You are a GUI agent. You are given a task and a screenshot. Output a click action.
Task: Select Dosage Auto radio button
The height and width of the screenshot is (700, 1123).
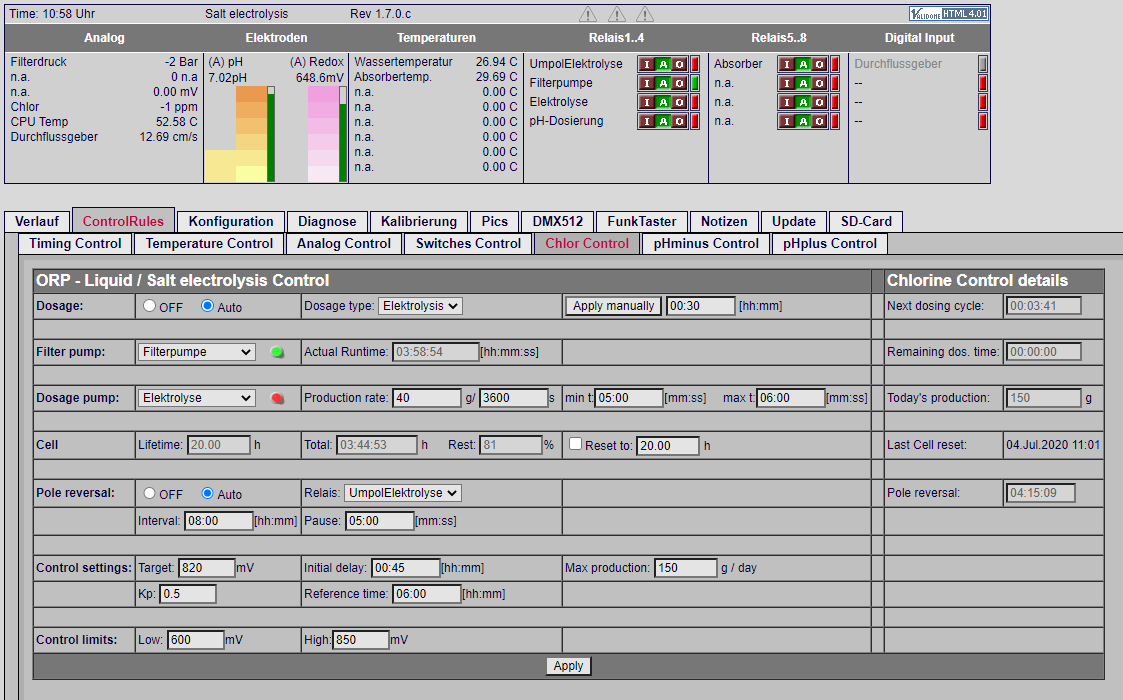(x=208, y=305)
